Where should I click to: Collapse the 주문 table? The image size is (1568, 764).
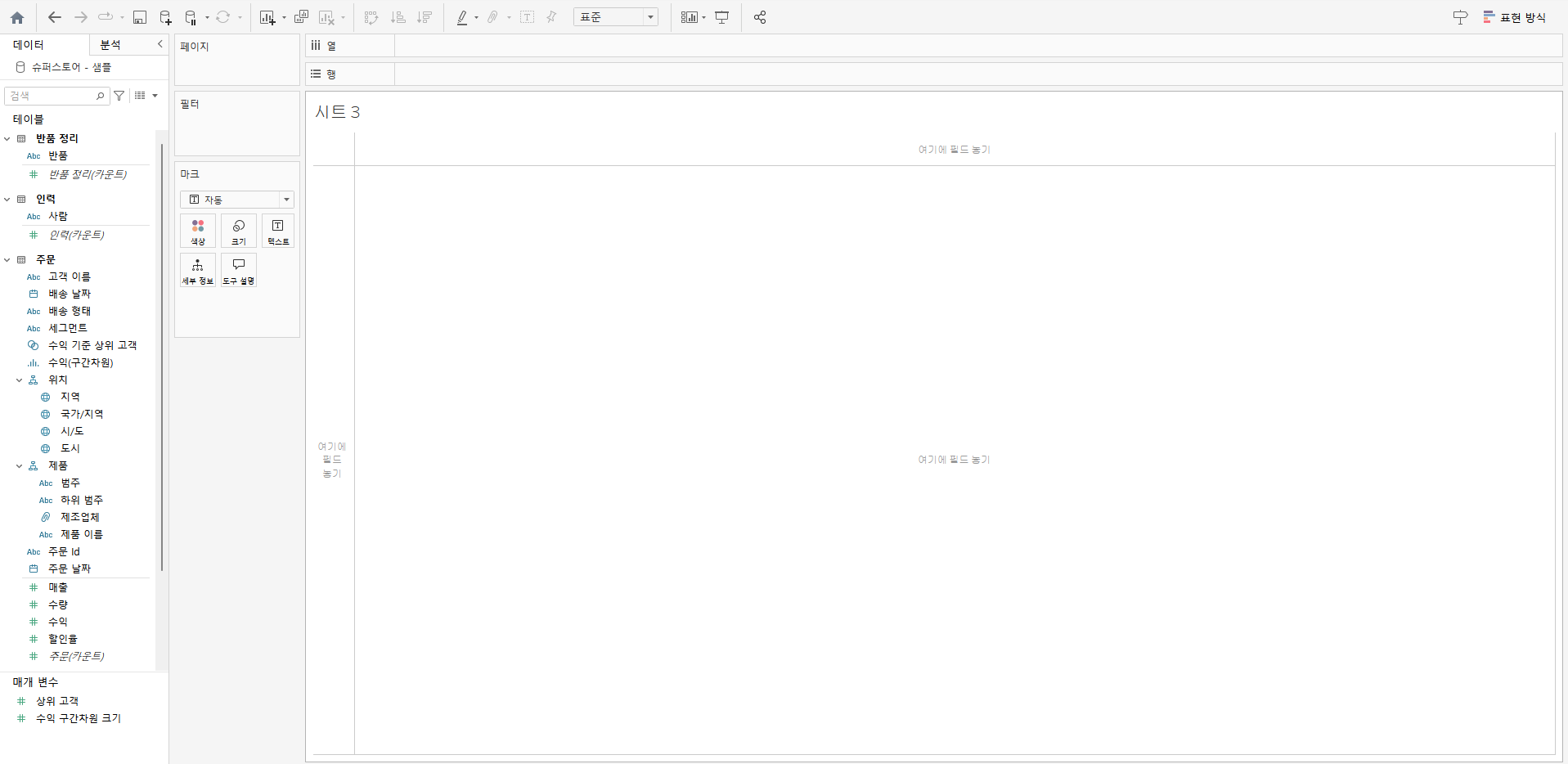7,260
